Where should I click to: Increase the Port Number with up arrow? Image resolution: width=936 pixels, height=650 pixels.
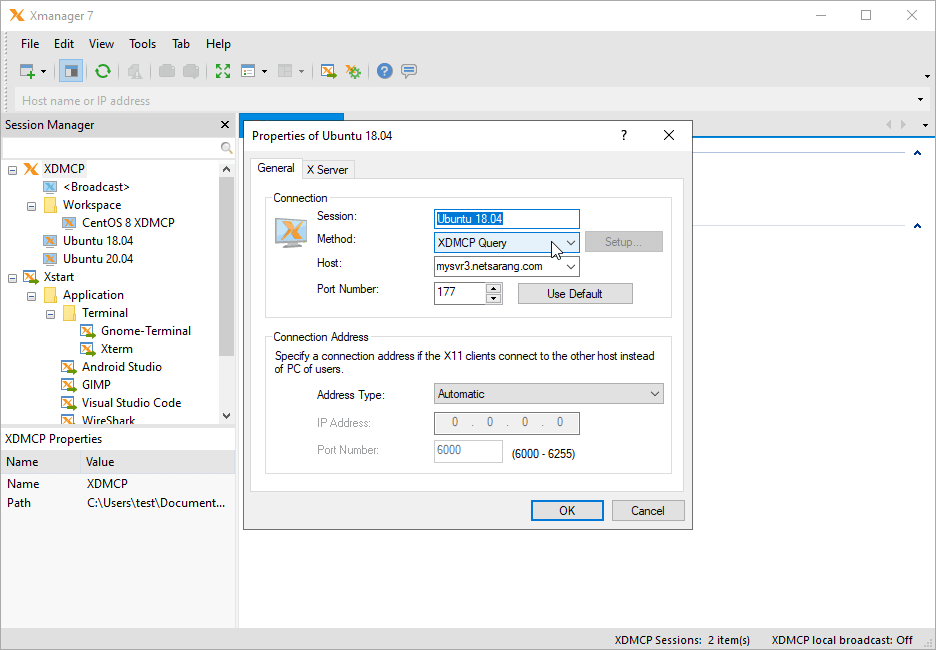[x=493, y=289]
